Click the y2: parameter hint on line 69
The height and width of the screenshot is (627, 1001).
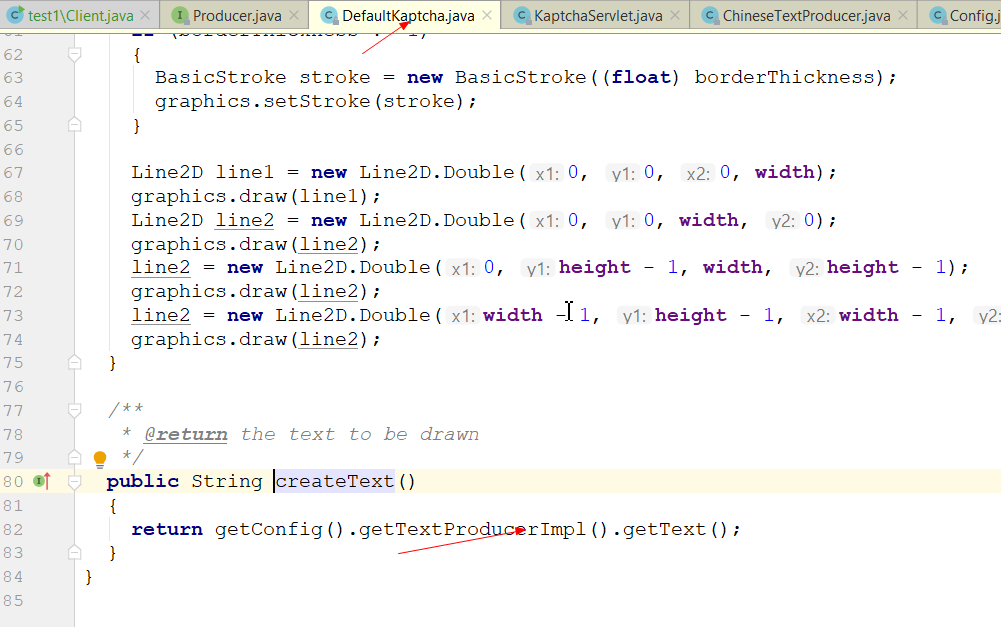783,221
